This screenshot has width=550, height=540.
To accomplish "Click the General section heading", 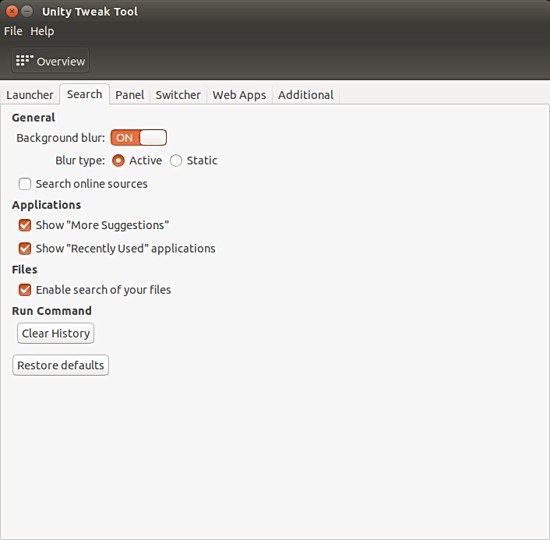I will [x=33, y=118].
